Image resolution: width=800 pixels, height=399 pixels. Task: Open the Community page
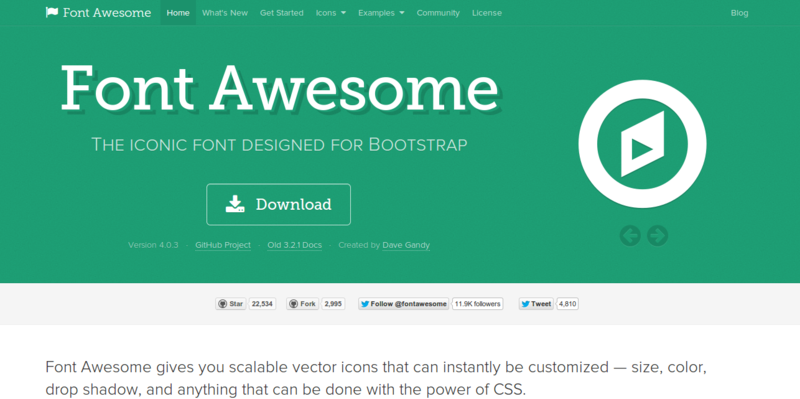(438, 13)
